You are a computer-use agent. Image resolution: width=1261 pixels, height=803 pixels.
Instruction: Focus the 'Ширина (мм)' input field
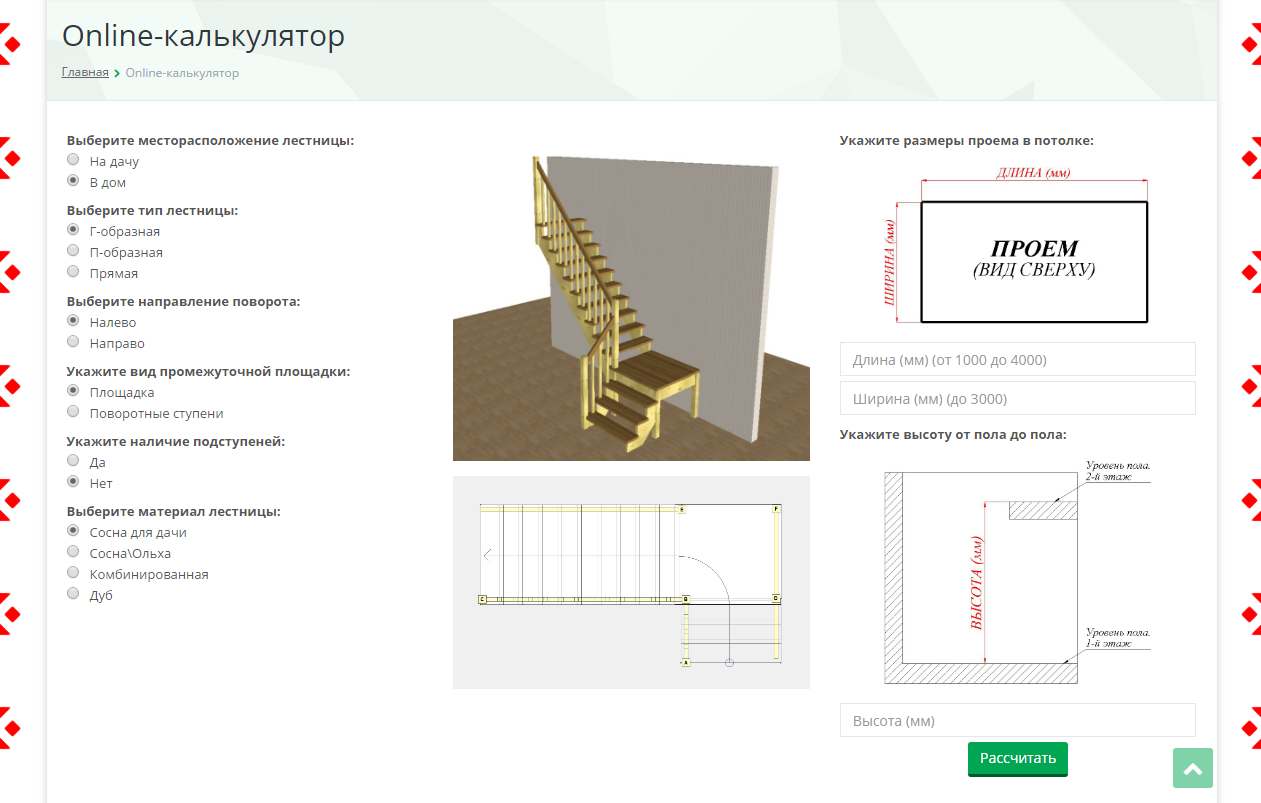[x=1018, y=398]
